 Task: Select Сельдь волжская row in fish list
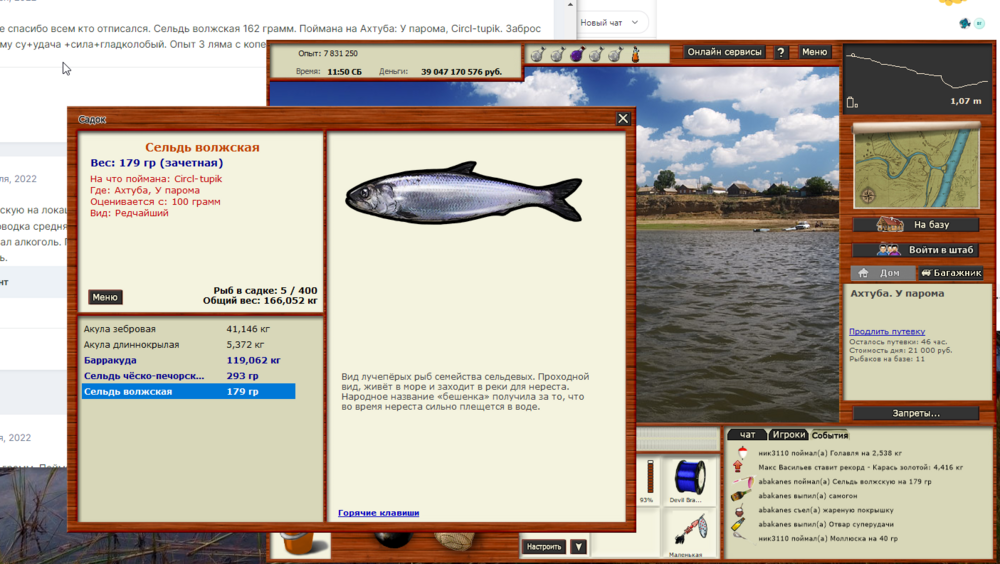point(188,391)
